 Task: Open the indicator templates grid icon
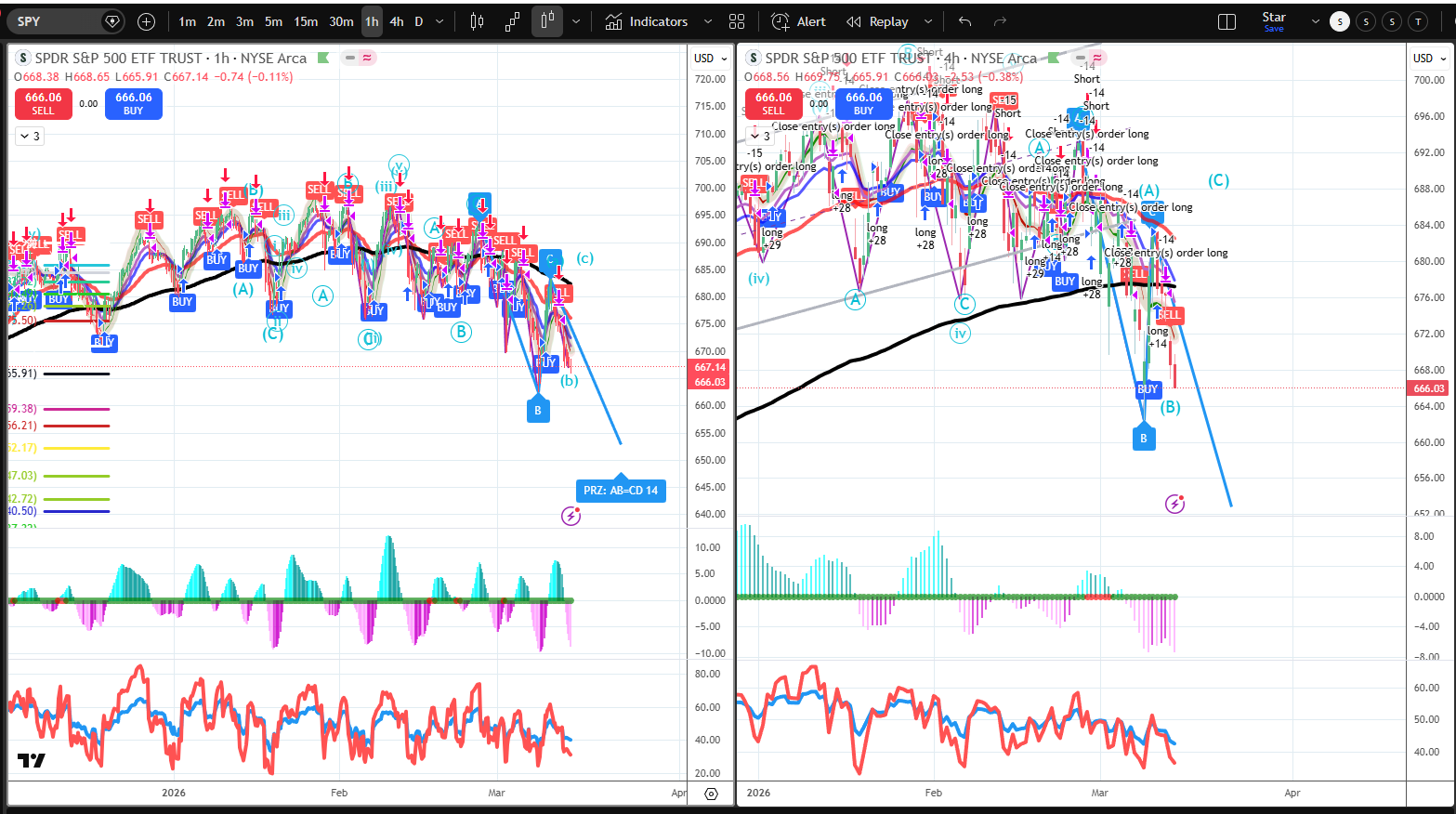738,21
